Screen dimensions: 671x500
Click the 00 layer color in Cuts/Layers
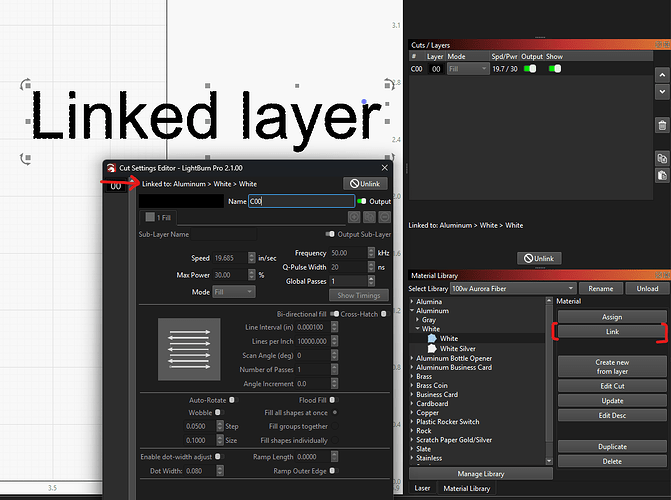point(436,68)
